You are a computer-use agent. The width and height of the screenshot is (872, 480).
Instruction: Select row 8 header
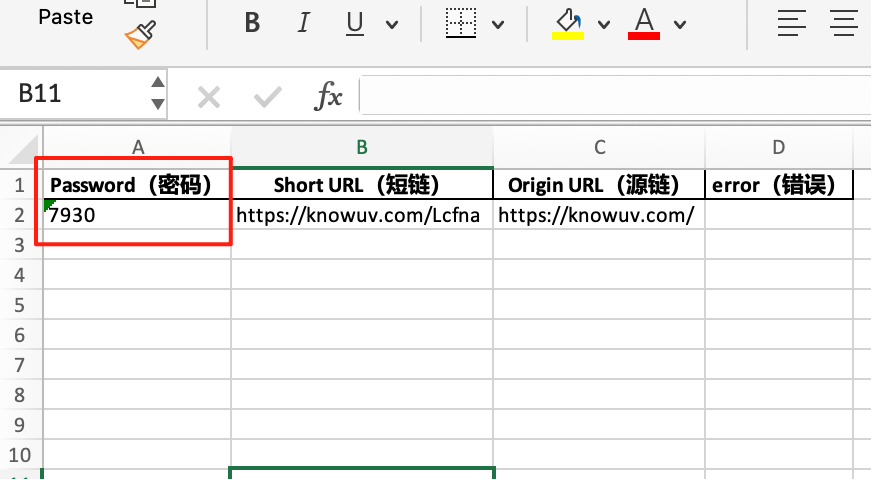coord(20,395)
